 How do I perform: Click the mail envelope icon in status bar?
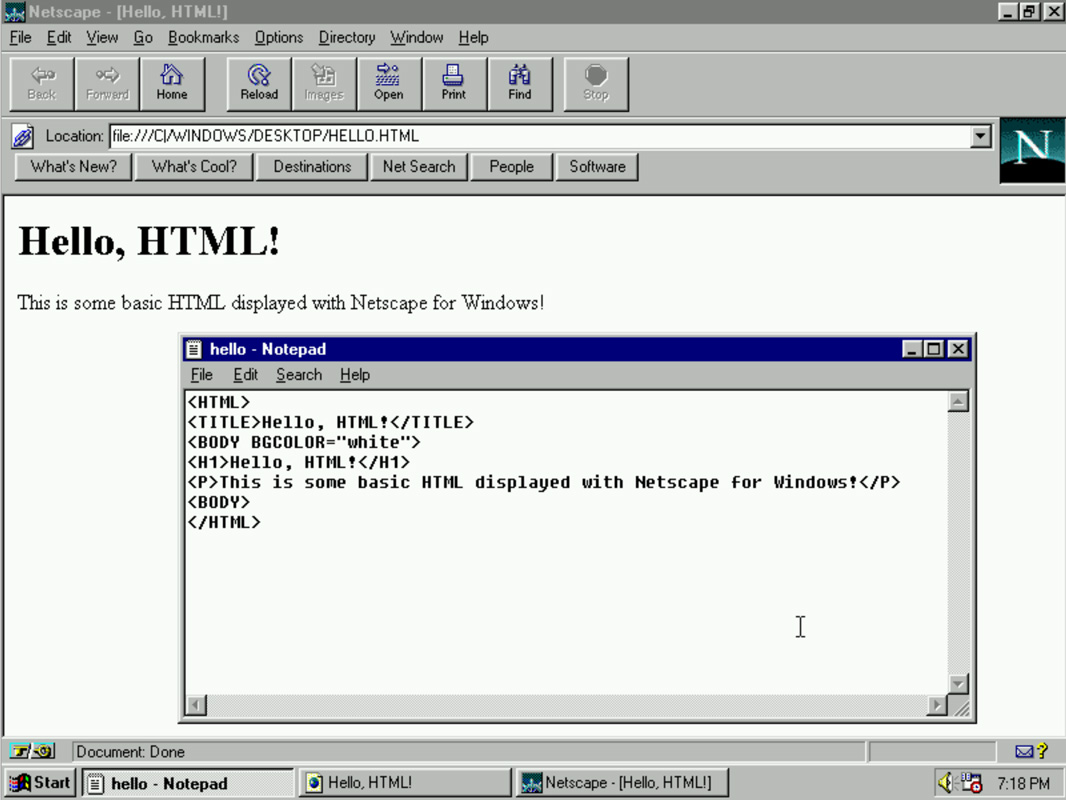tap(1023, 751)
